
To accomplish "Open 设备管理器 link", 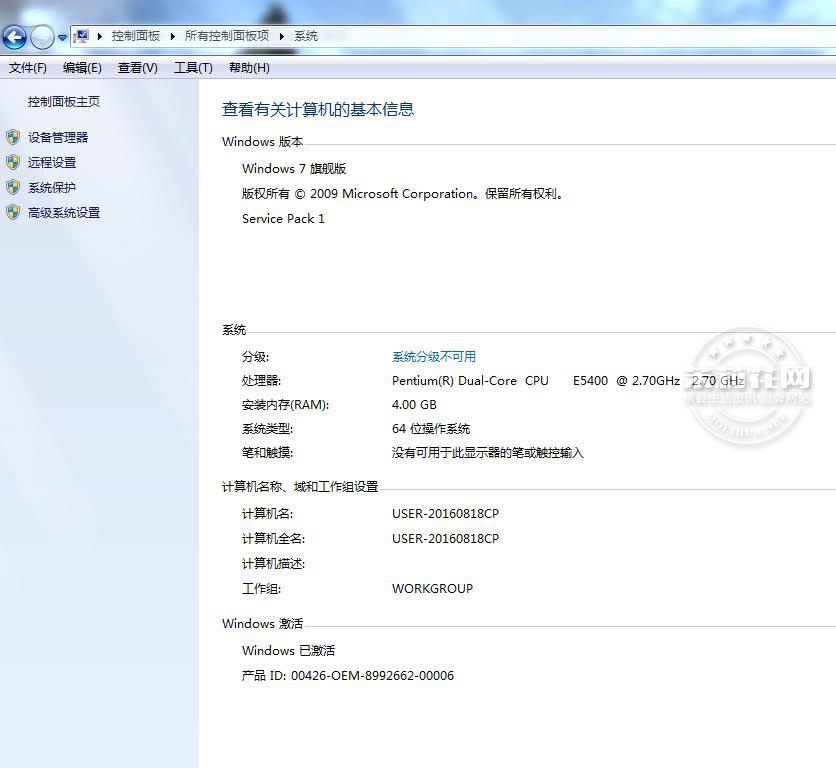I will (x=58, y=138).
